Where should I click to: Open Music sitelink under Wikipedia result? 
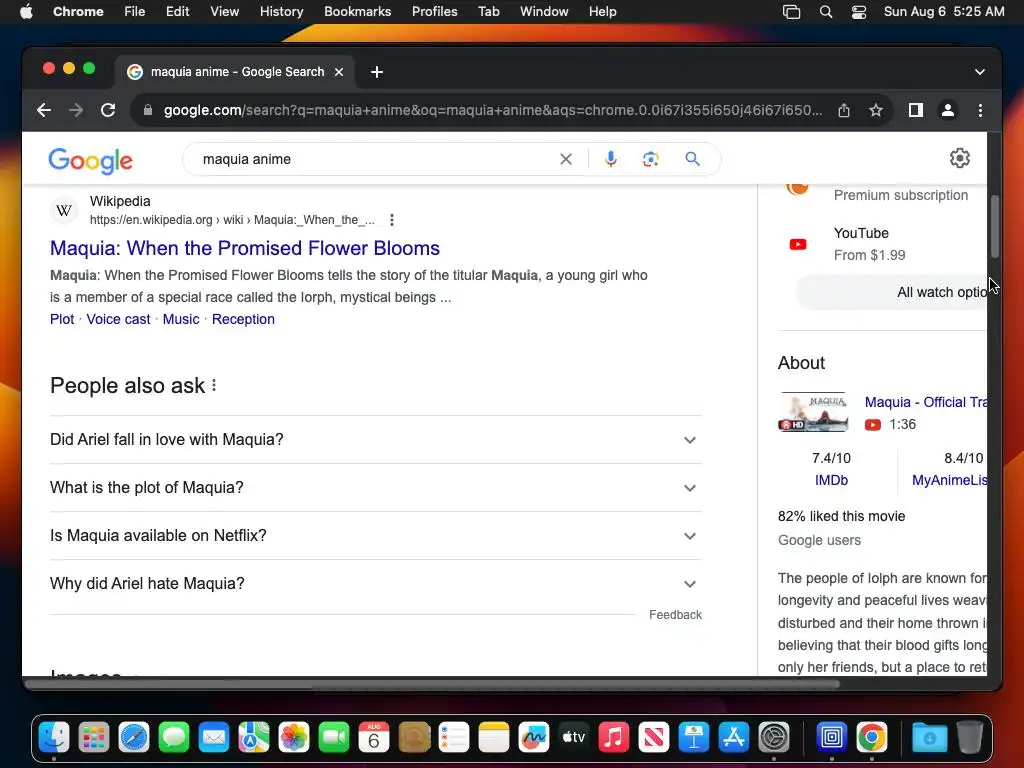pyautogui.click(x=181, y=319)
